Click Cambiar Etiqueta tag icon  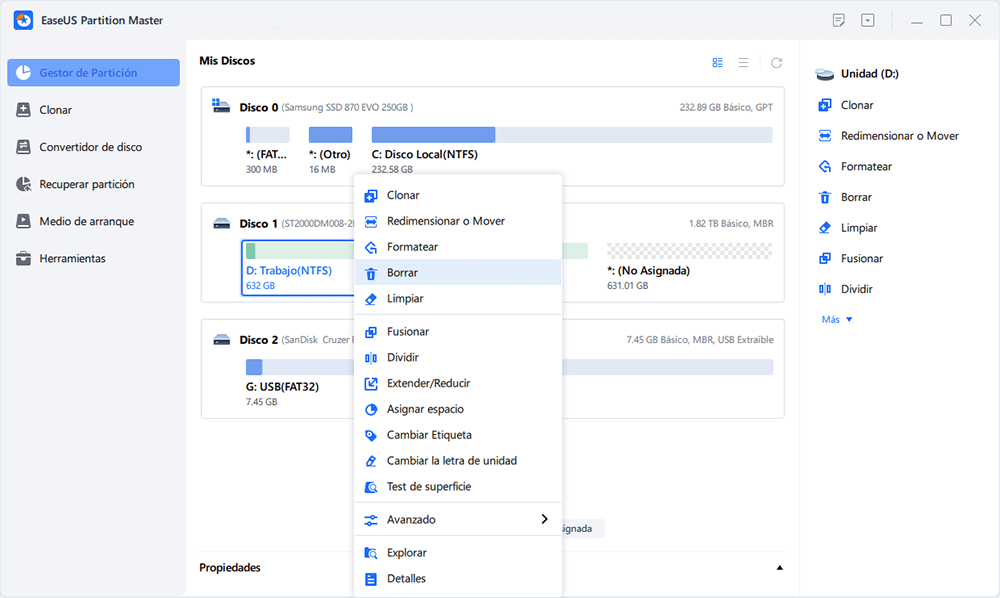click(371, 435)
